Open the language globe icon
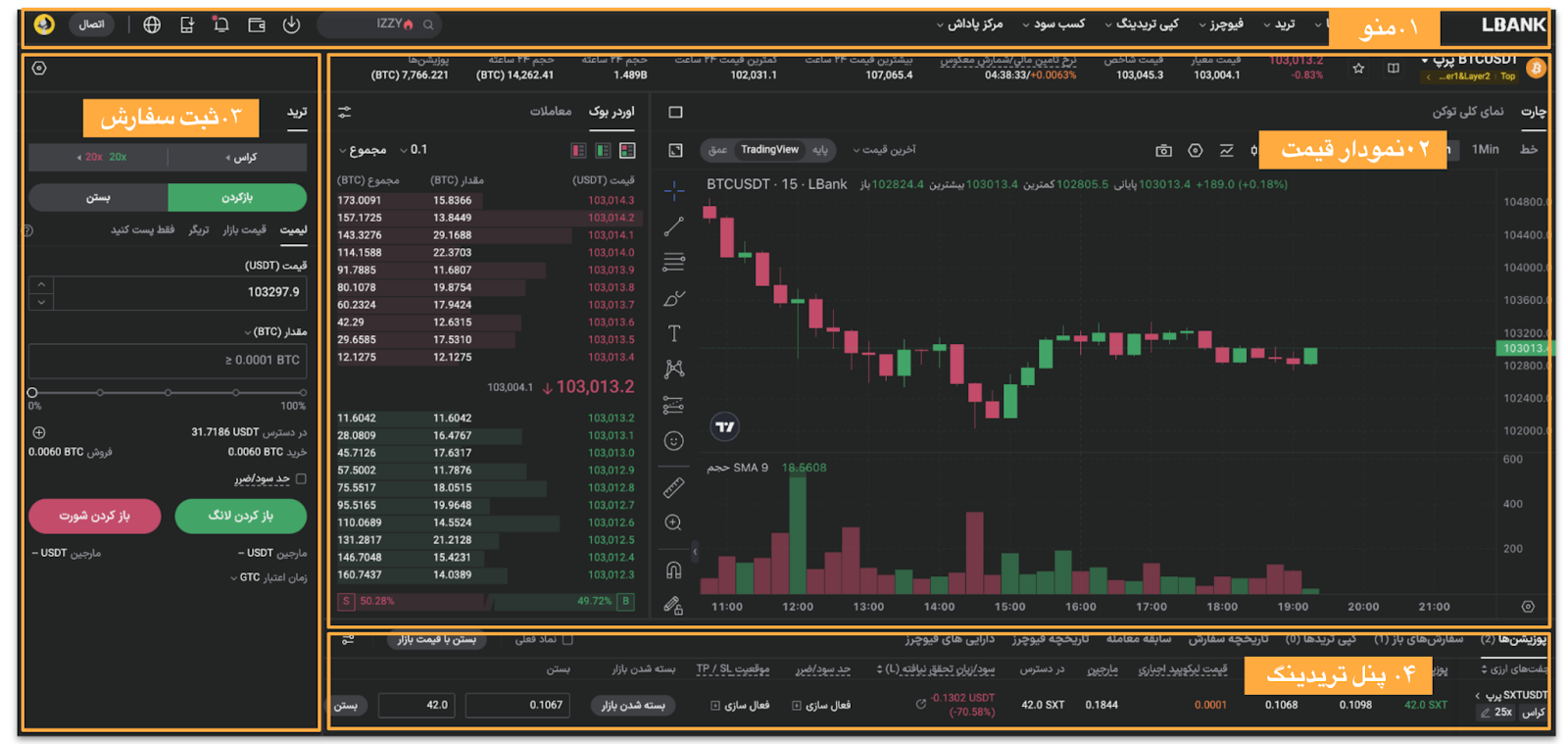This screenshot has height=744, width=1568. (152, 25)
